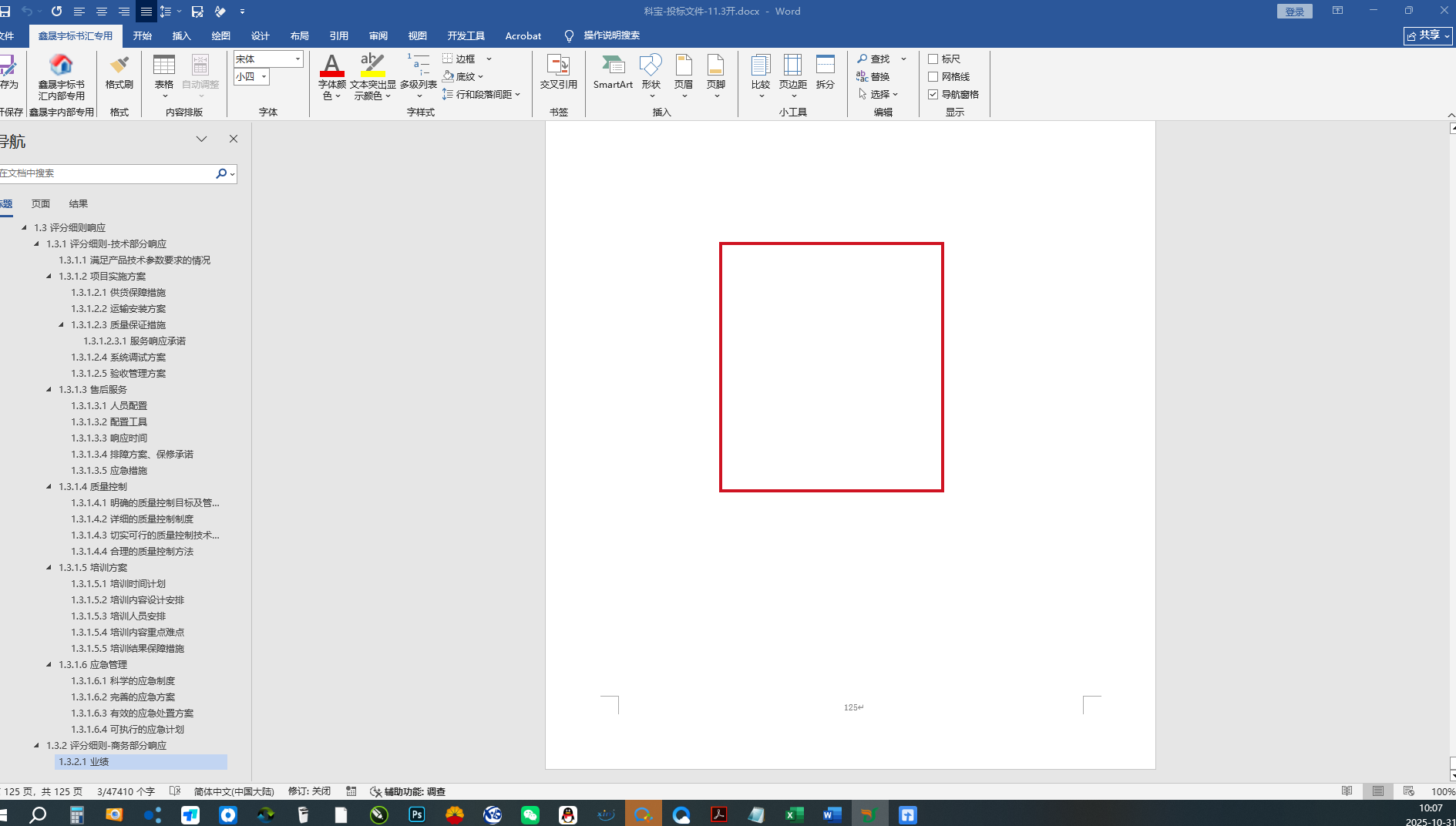Click the 拆分 split window icon

click(x=826, y=65)
